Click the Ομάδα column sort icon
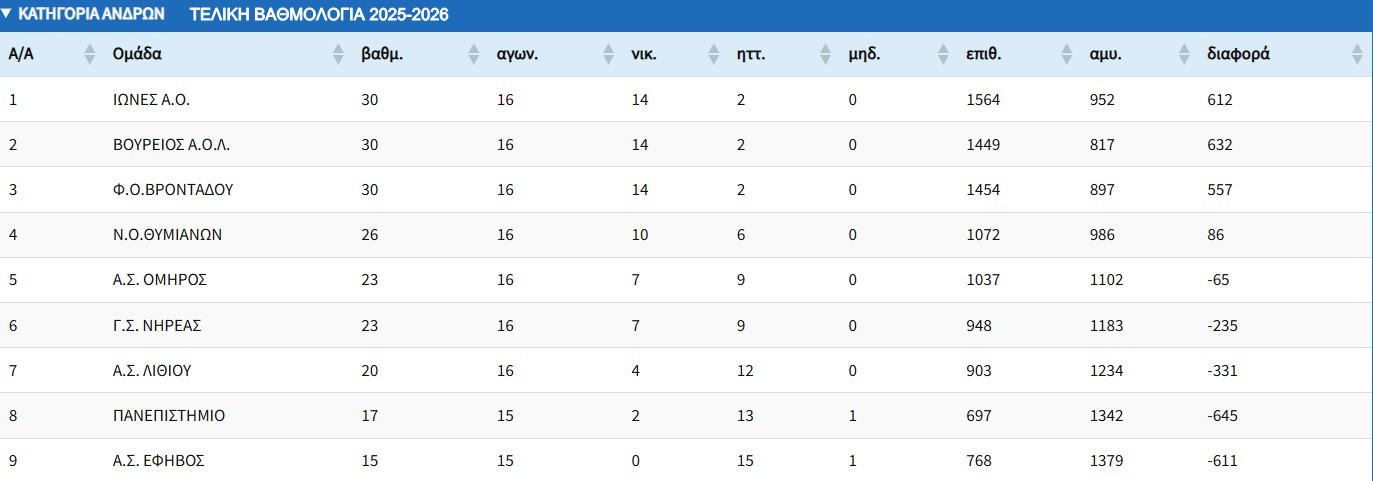Screen dimensions: 1373x481 tap(338, 55)
